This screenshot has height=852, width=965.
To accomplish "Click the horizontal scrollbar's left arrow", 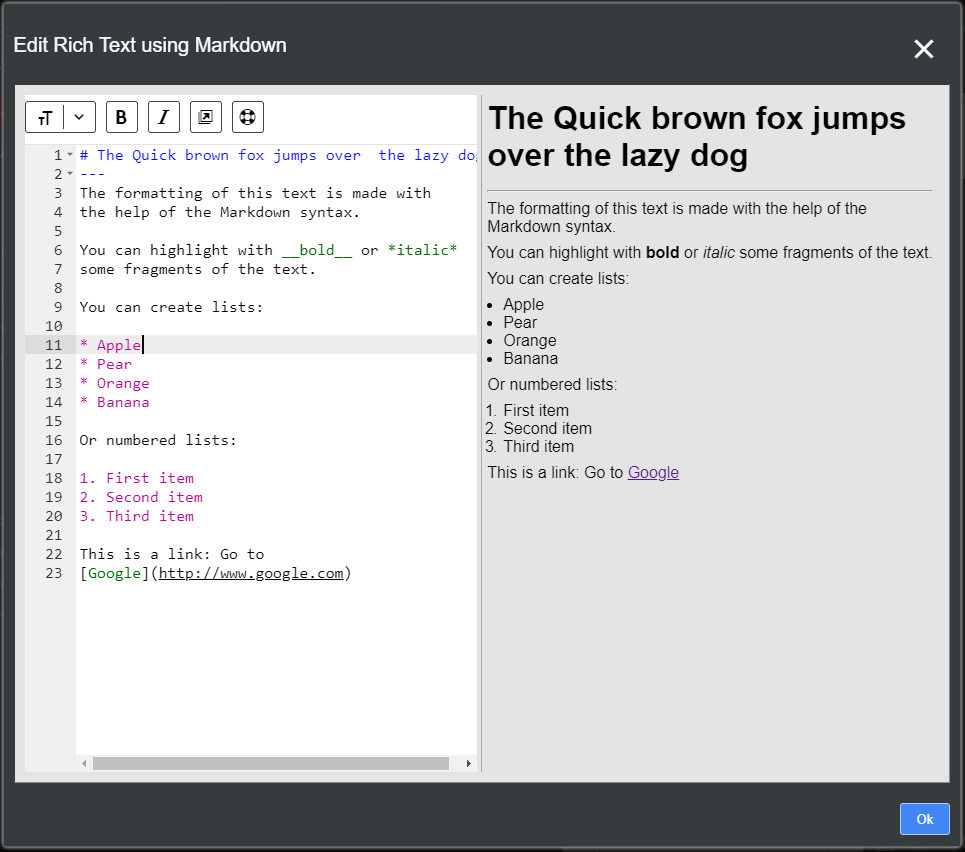I will click(85, 763).
